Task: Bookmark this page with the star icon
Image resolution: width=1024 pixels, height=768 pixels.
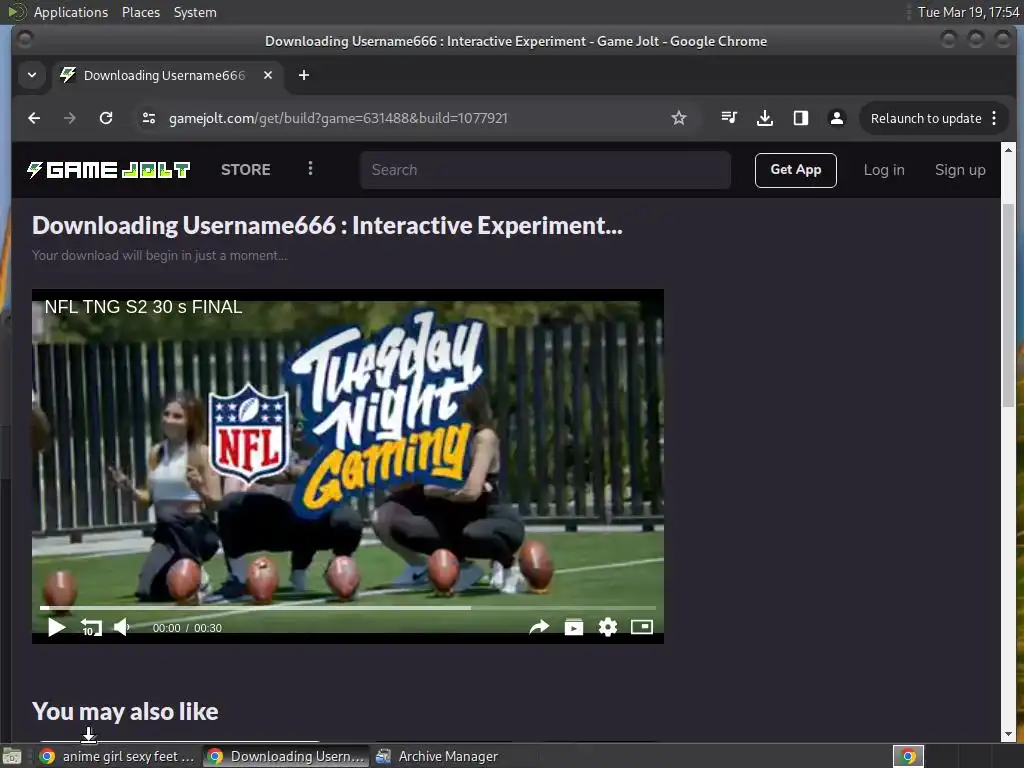Action: click(x=679, y=118)
